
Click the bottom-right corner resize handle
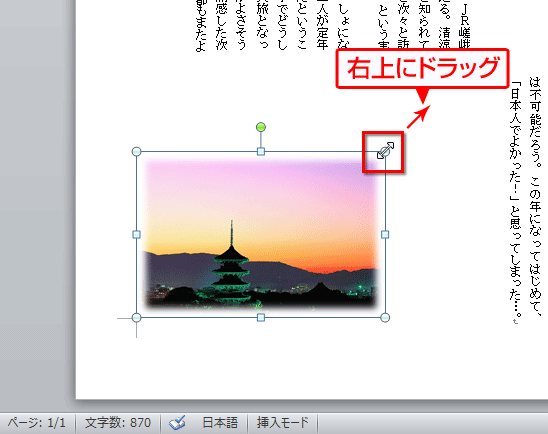385,317
